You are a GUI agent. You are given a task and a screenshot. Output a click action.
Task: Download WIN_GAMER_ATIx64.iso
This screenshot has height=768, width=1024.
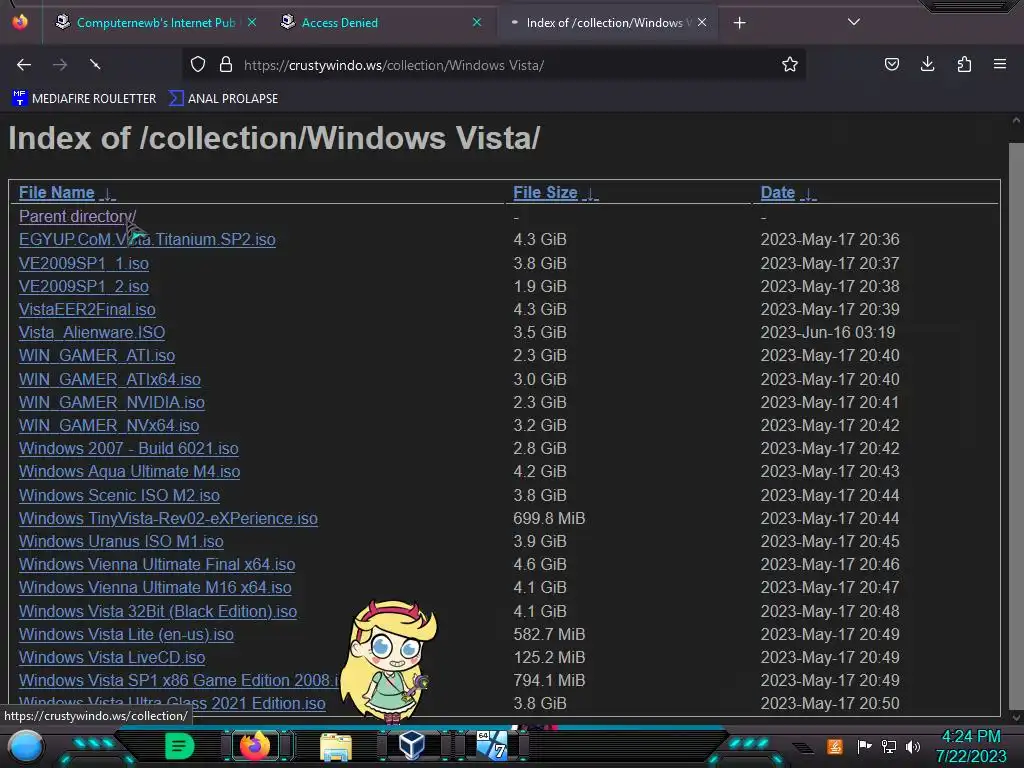(x=110, y=379)
